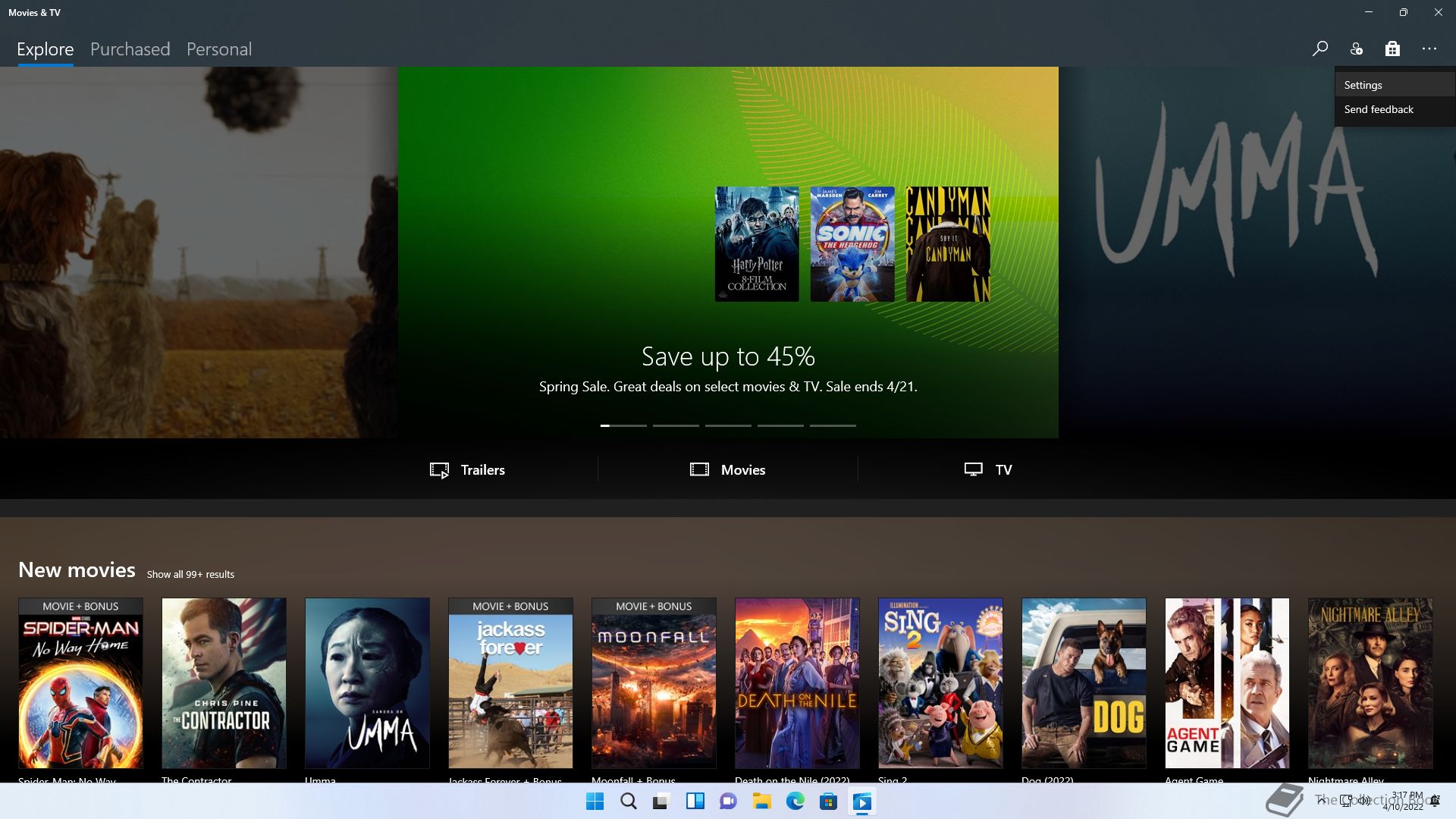Click the Movies film strip icon

[x=699, y=469]
